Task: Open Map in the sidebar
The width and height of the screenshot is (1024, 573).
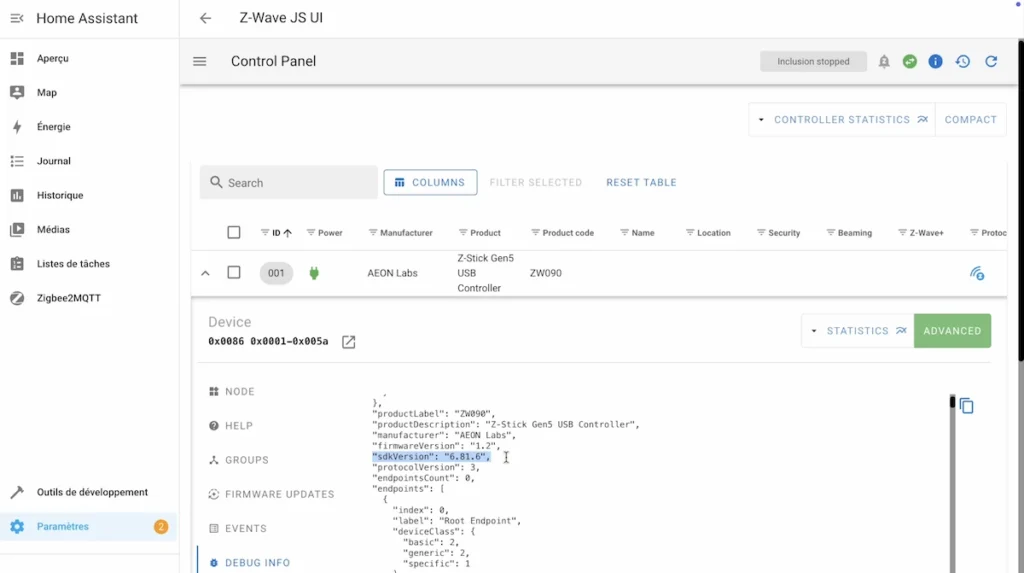Action: pos(89,93)
